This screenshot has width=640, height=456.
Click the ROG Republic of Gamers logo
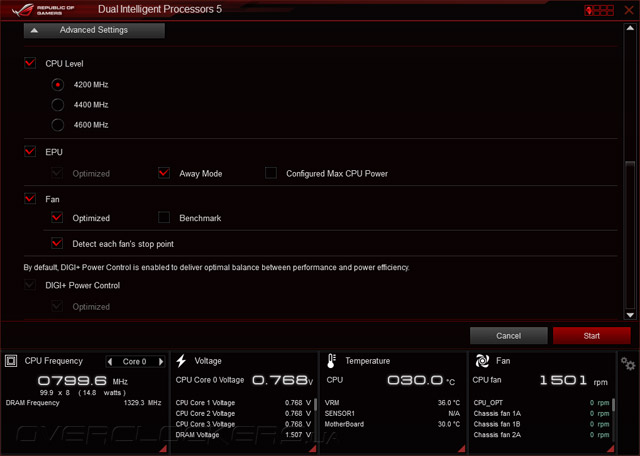43,10
